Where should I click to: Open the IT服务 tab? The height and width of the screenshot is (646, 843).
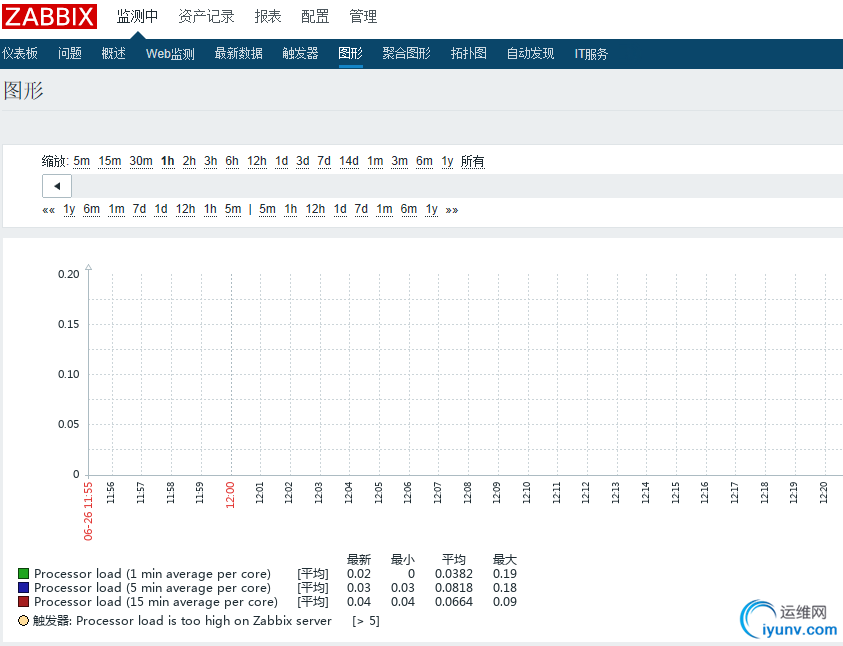click(591, 54)
